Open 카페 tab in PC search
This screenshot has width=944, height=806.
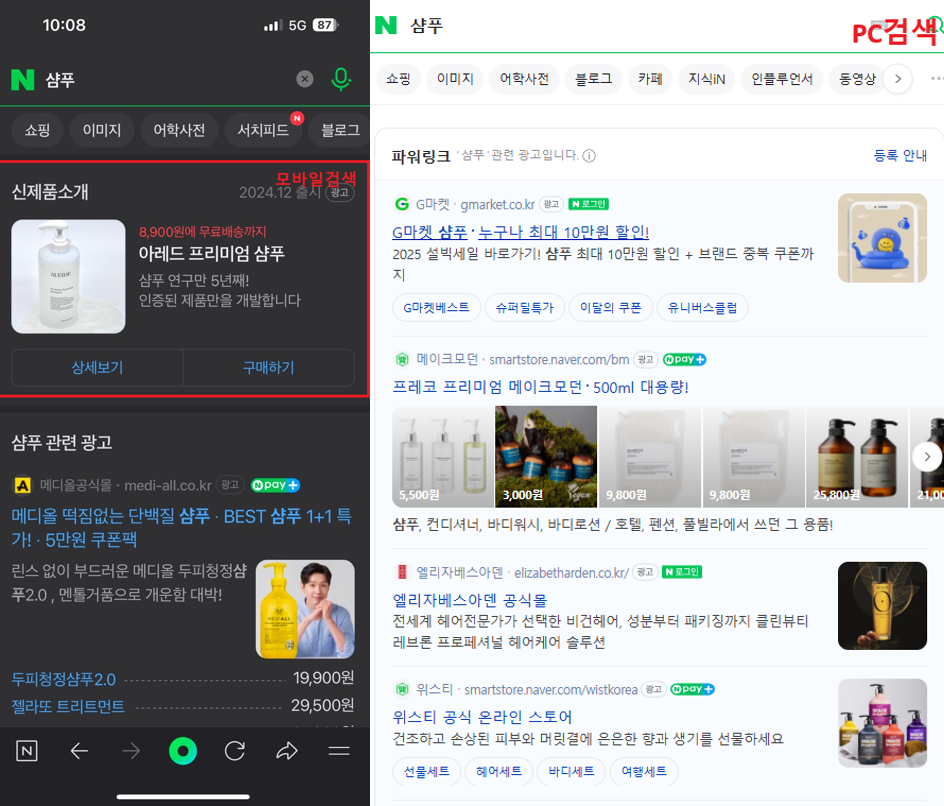650,79
